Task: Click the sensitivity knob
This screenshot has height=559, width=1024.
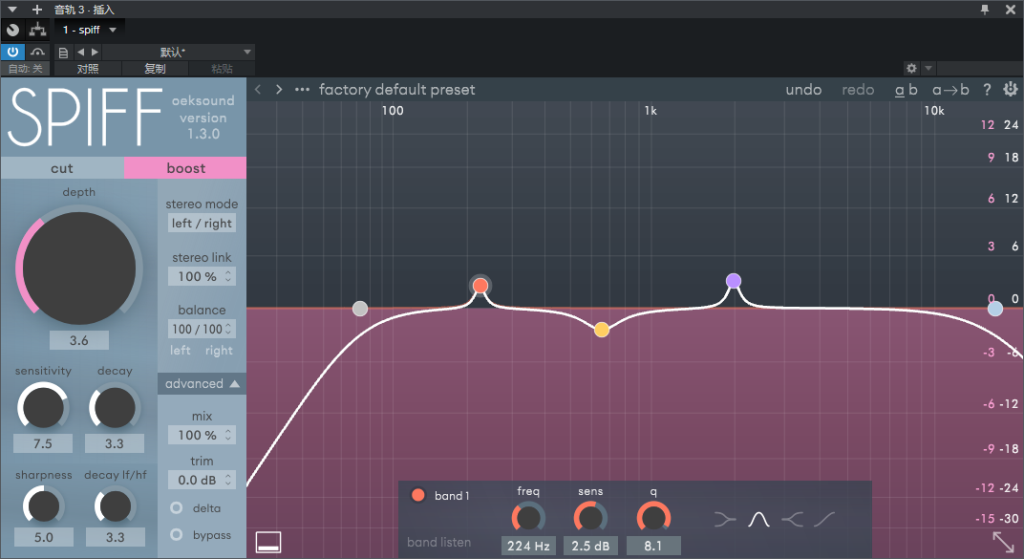Action: tap(43, 407)
